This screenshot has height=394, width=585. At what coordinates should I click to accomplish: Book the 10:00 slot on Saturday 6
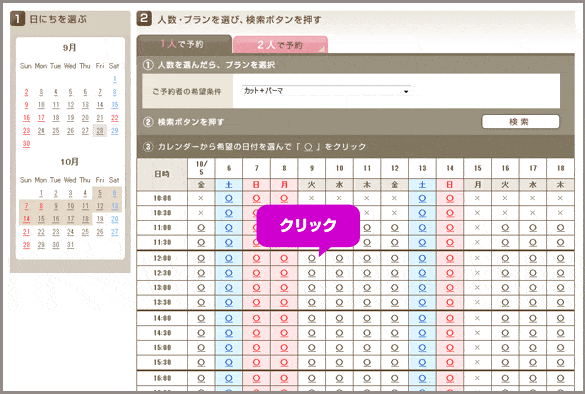[x=229, y=198]
